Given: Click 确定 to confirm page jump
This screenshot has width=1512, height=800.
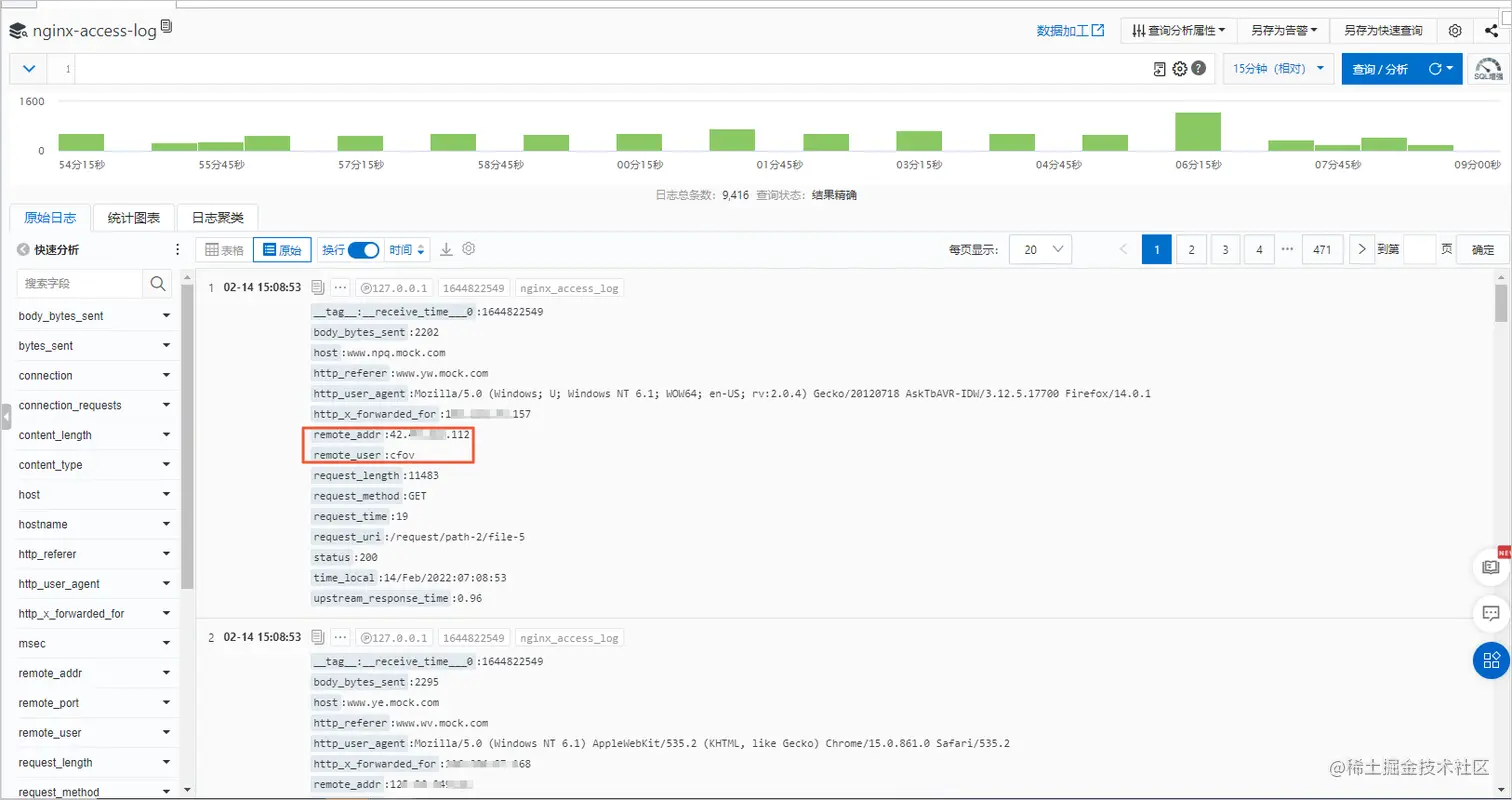Looking at the screenshot, I should click(1483, 250).
